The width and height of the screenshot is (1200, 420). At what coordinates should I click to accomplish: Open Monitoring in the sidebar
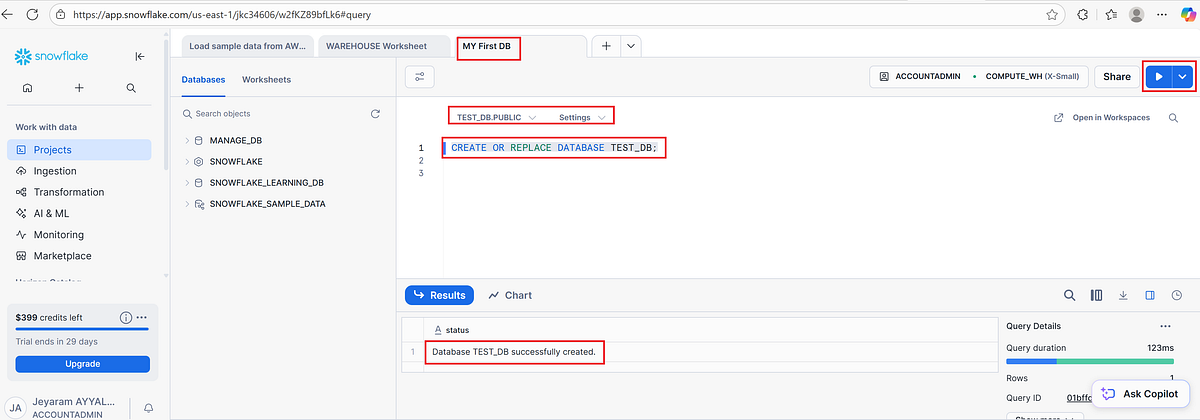[79, 235]
